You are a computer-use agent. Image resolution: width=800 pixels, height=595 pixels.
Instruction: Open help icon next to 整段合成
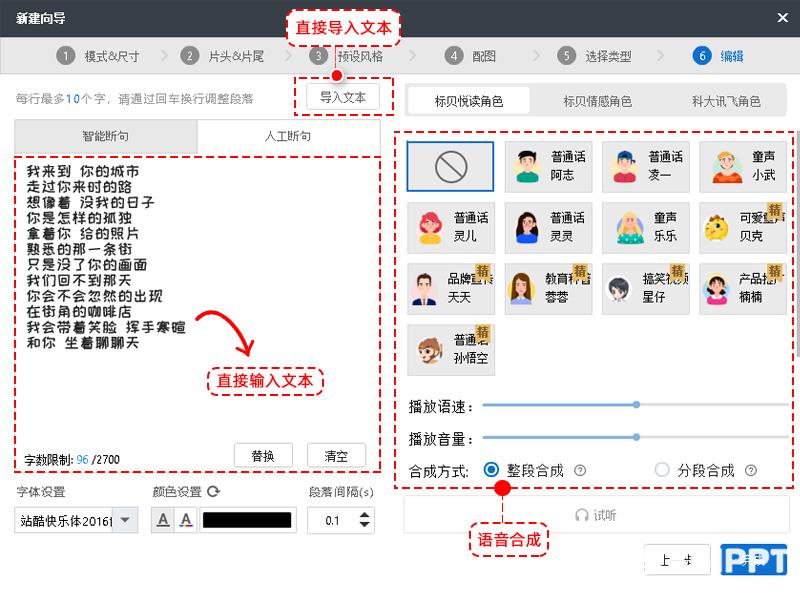(580, 470)
